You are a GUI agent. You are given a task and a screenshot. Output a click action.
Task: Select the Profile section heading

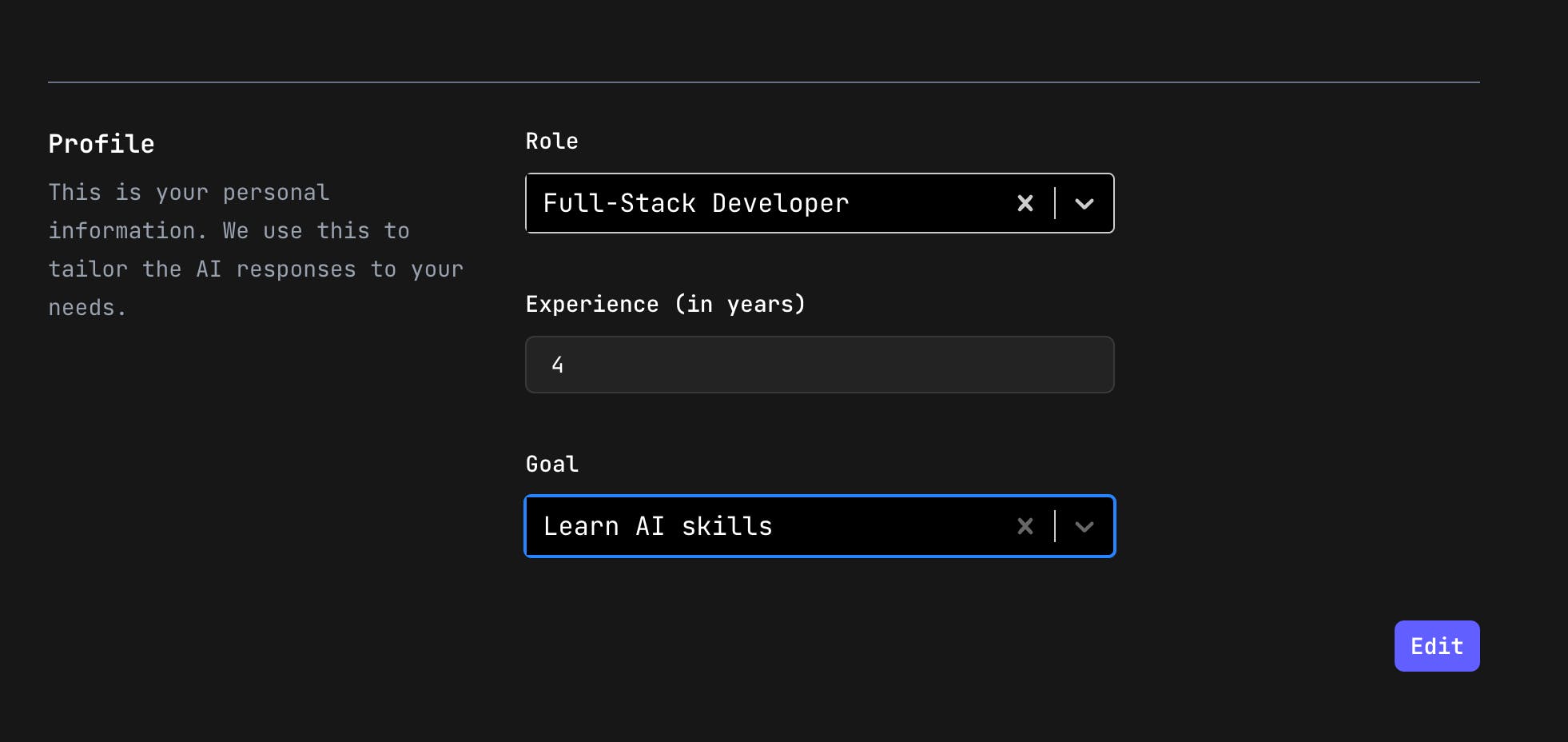point(101,144)
